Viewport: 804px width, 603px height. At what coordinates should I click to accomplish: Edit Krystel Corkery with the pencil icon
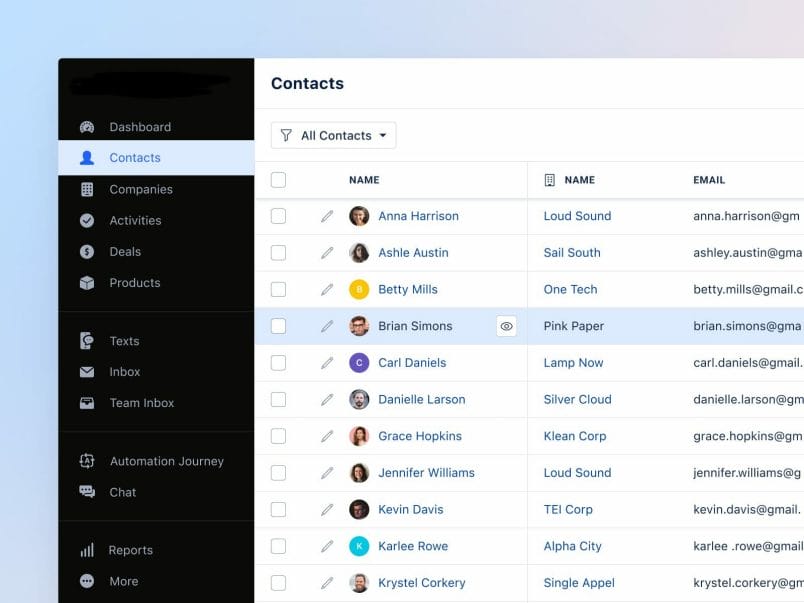tap(327, 583)
